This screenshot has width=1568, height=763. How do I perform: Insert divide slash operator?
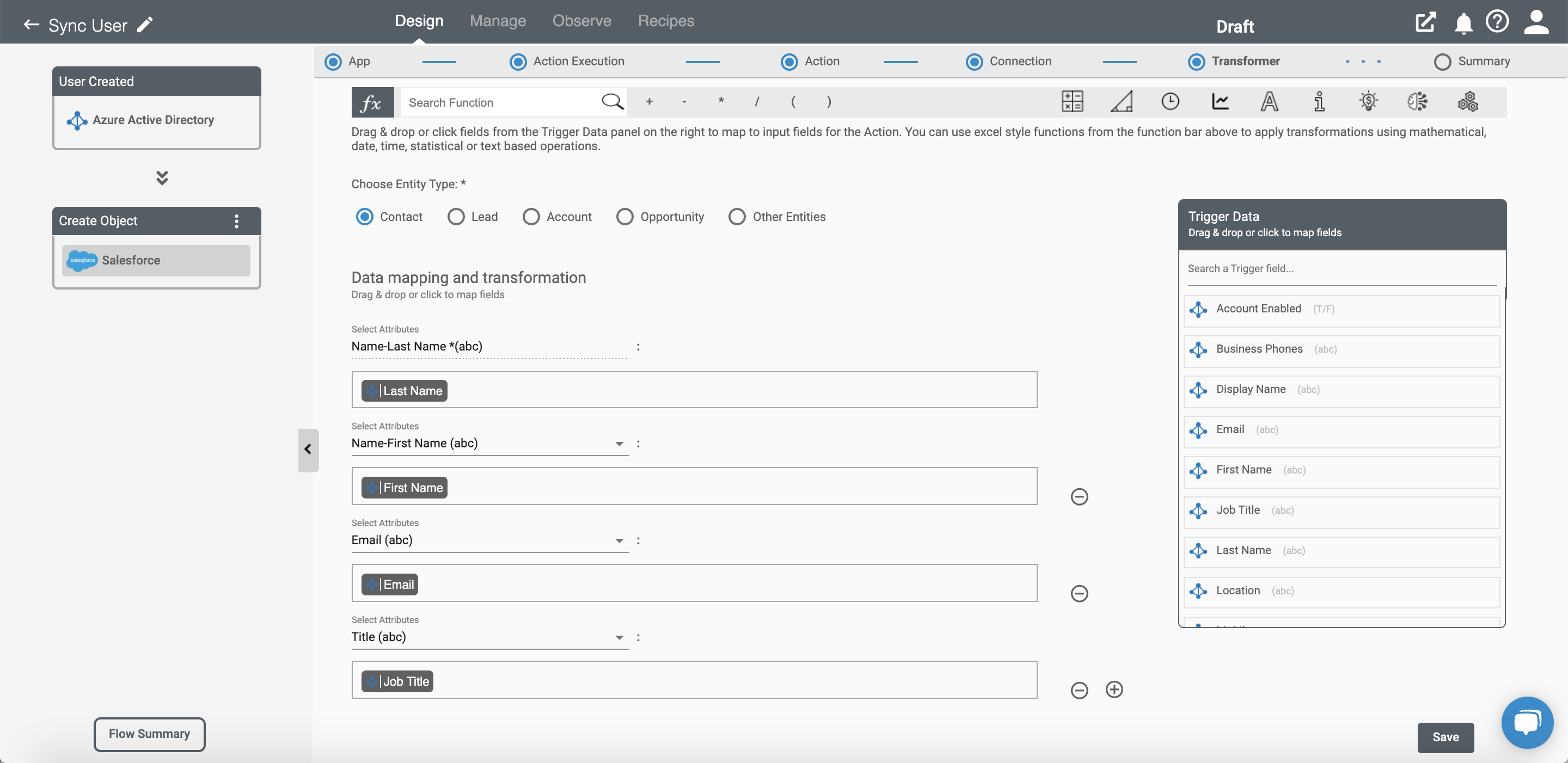coord(757,102)
